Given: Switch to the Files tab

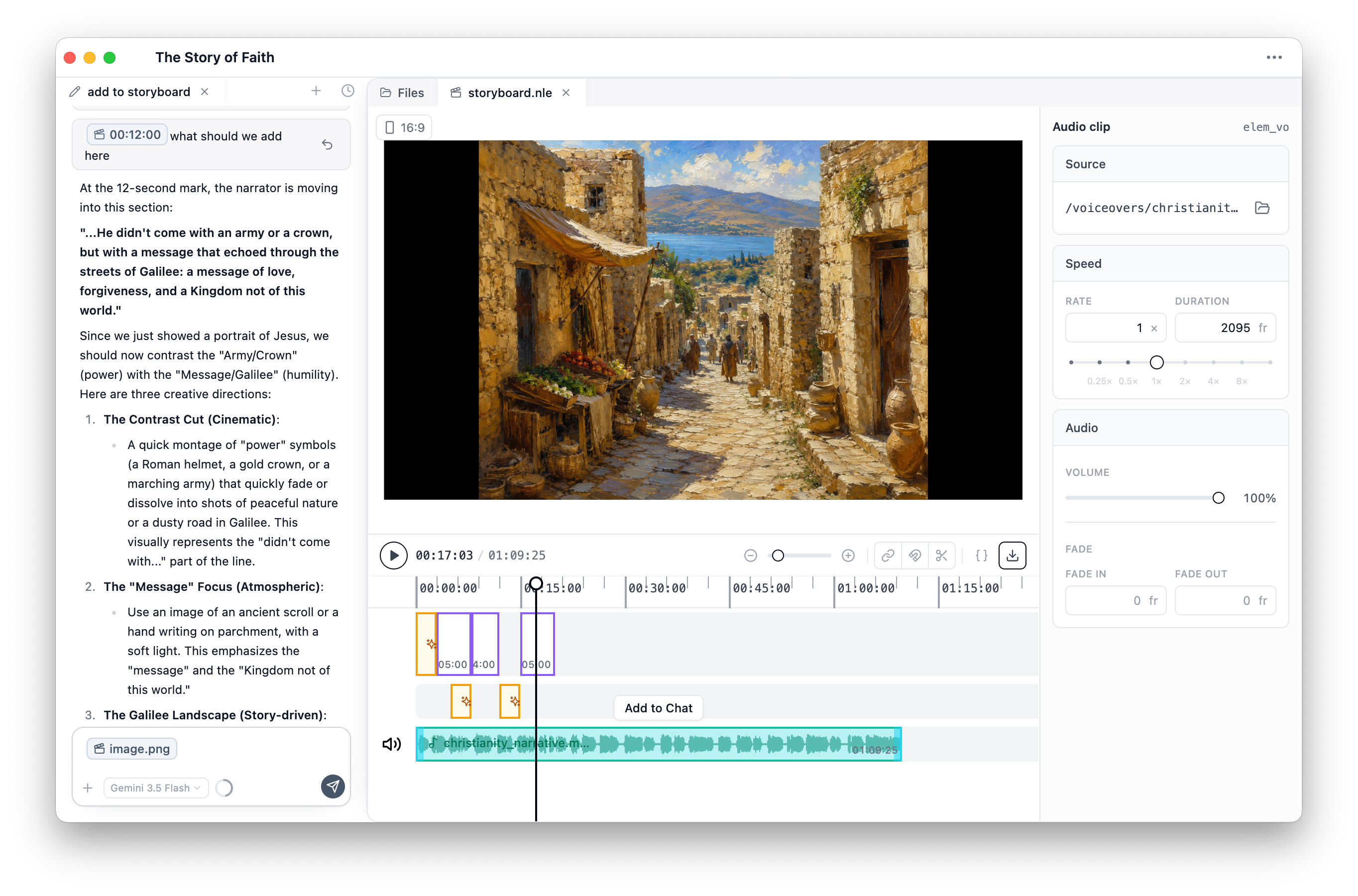Looking at the screenshot, I should pos(402,93).
